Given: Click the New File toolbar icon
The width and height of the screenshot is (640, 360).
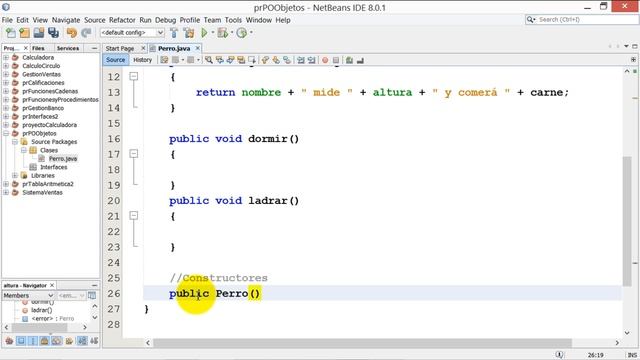Looking at the screenshot, I should pyautogui.click(x=11, y=33).
